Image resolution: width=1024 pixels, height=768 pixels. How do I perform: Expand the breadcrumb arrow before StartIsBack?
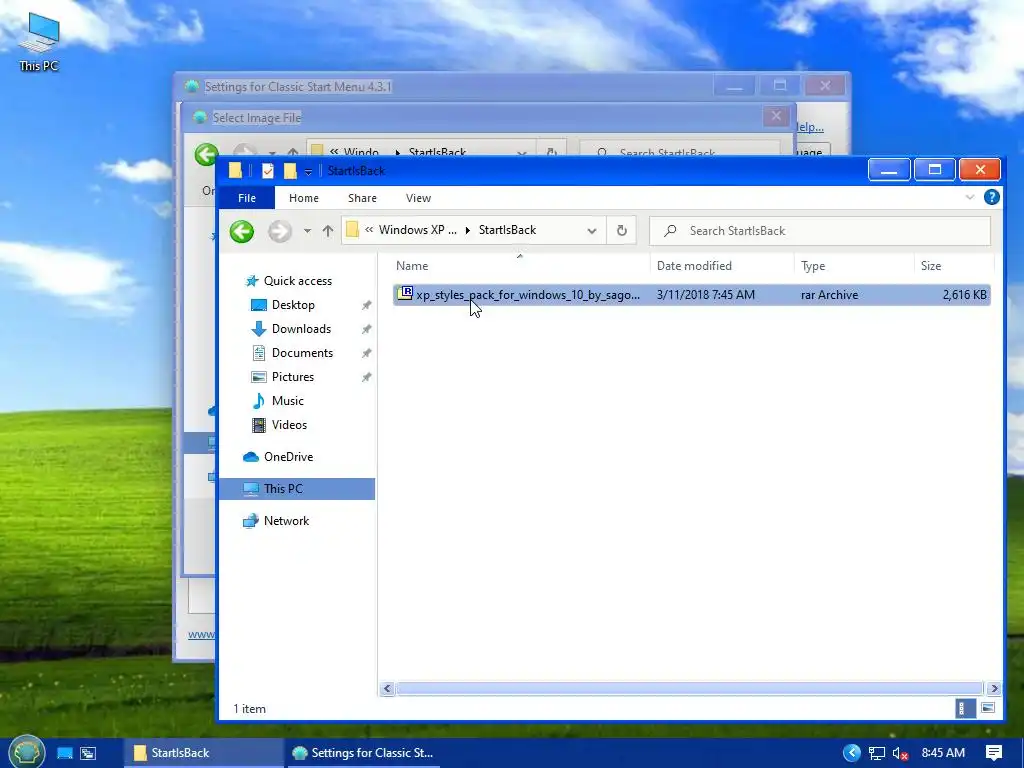[x=468, y=231]
